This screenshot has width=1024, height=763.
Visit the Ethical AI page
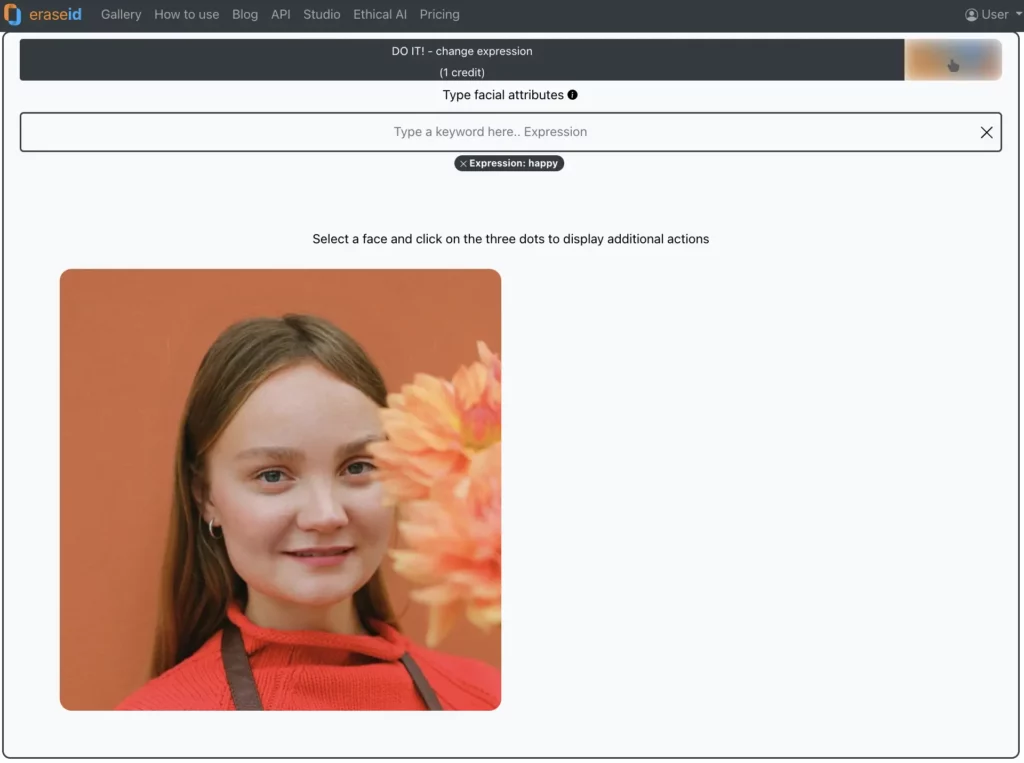(380, 15)
